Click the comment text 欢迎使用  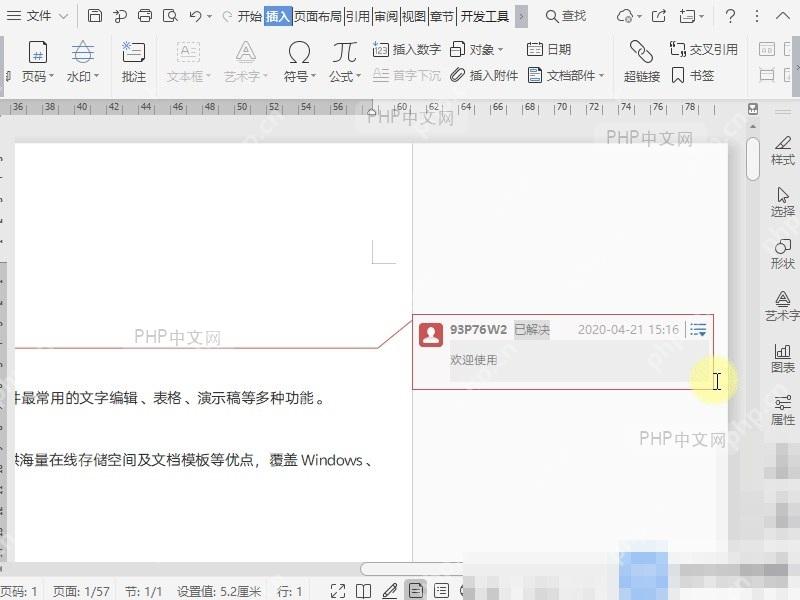[473, 360]
